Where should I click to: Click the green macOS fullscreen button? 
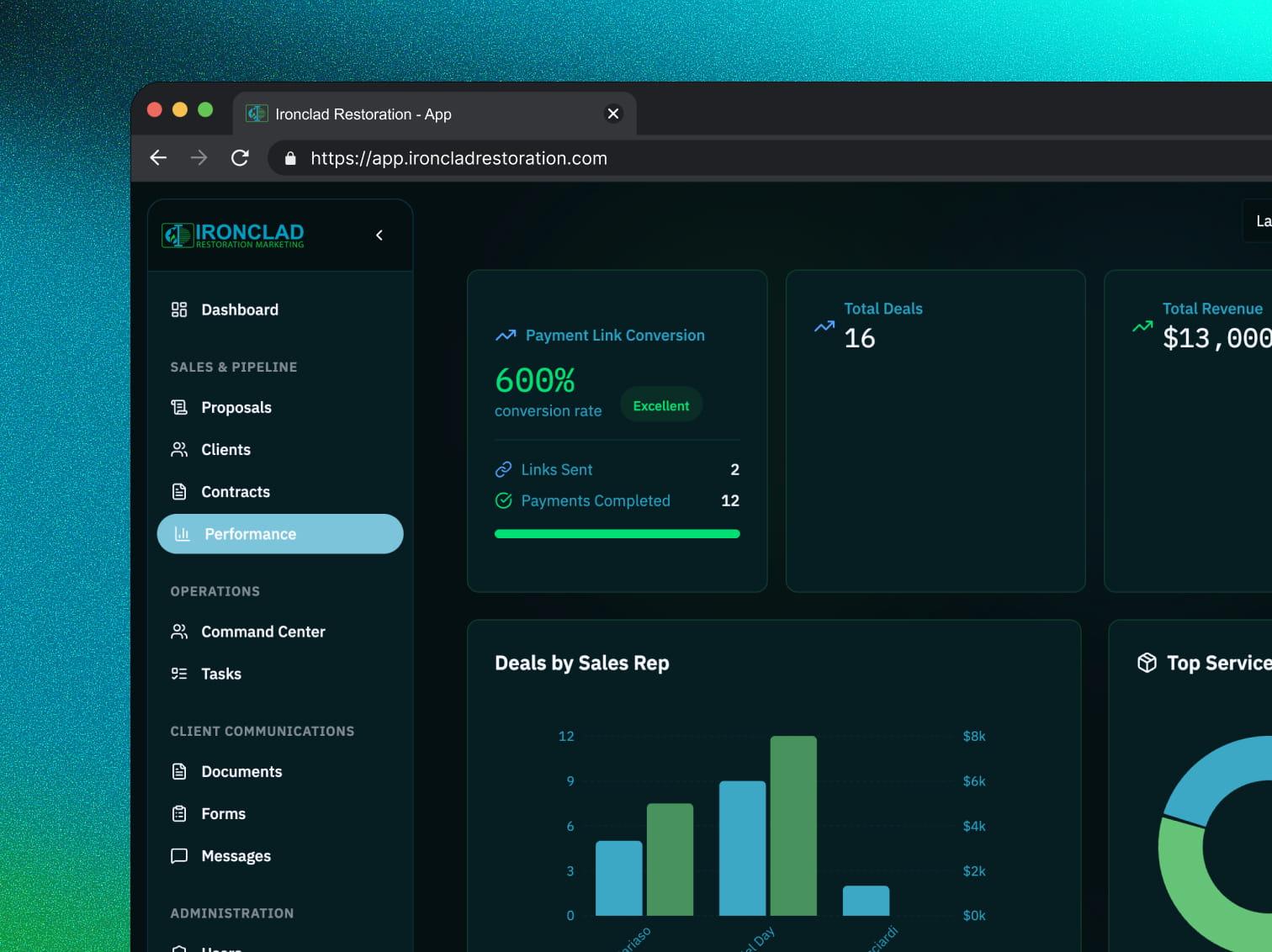pyautogui.click(x=205, y=109)
